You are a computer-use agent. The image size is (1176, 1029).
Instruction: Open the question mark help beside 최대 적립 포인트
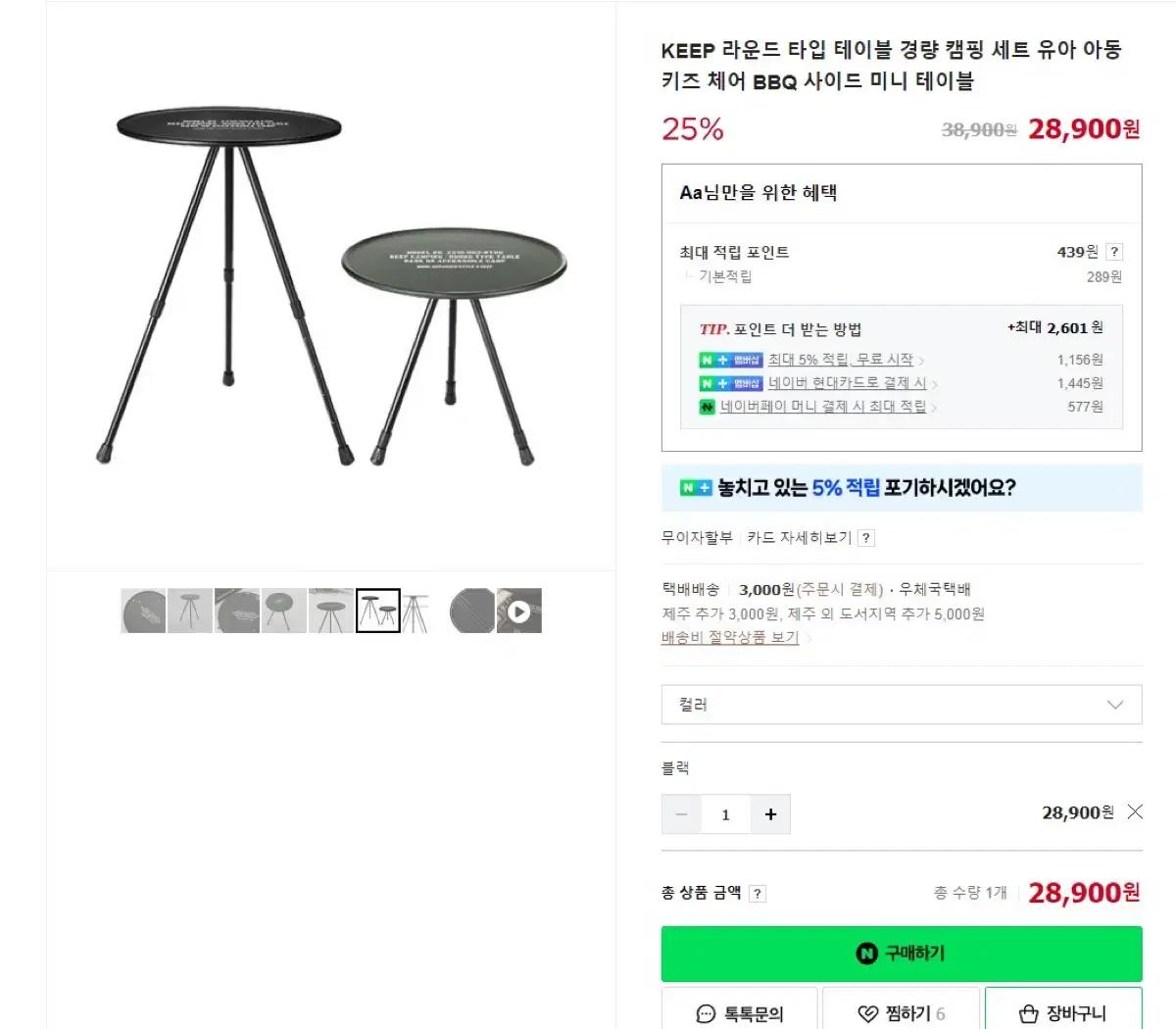point(1115,252)
